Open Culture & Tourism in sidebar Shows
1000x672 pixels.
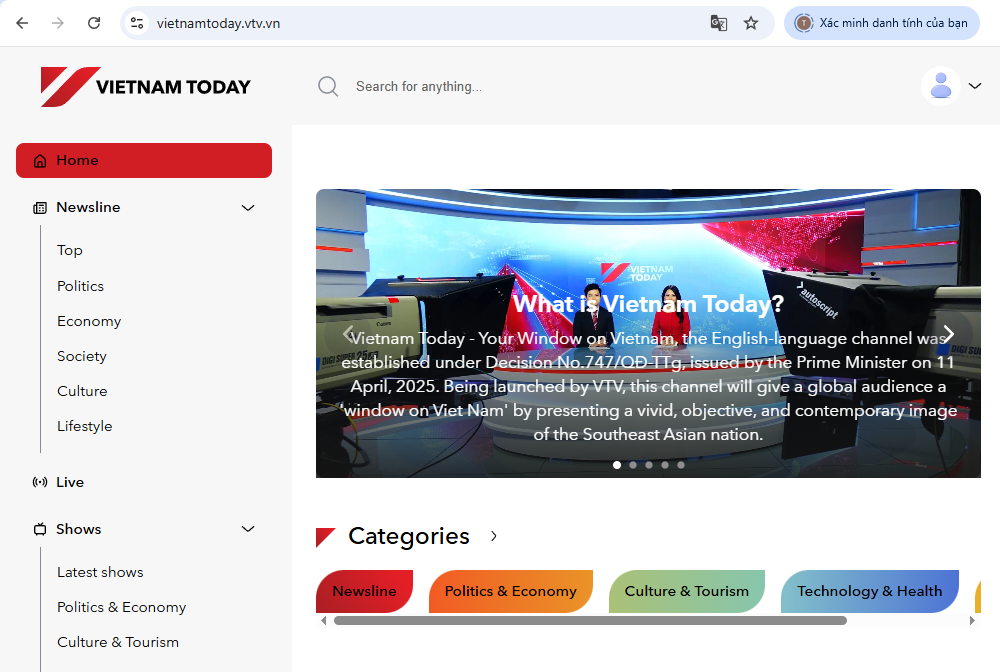click(x=118, y=643)
